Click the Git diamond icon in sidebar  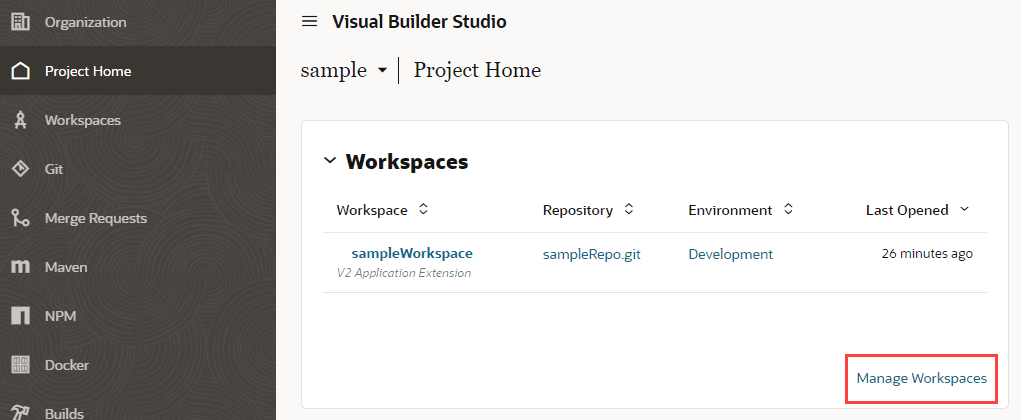[21, 169]
